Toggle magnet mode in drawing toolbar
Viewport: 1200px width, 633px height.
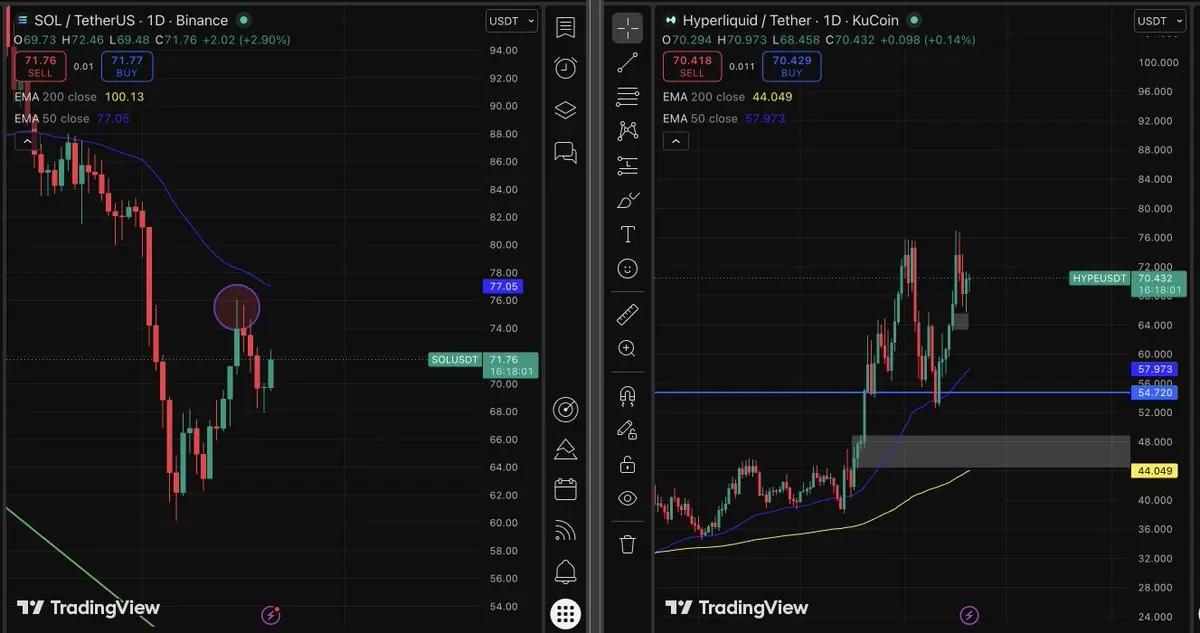(x=627, y=396)
